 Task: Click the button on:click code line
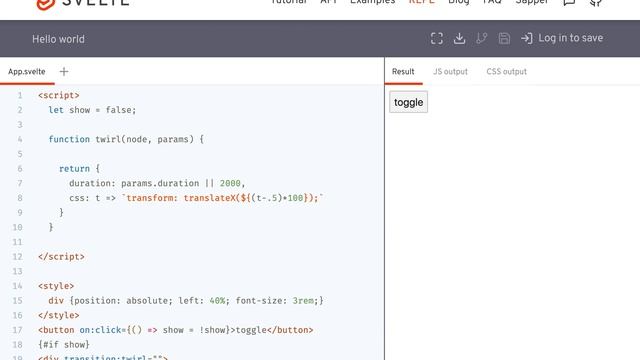click(176, 330)
